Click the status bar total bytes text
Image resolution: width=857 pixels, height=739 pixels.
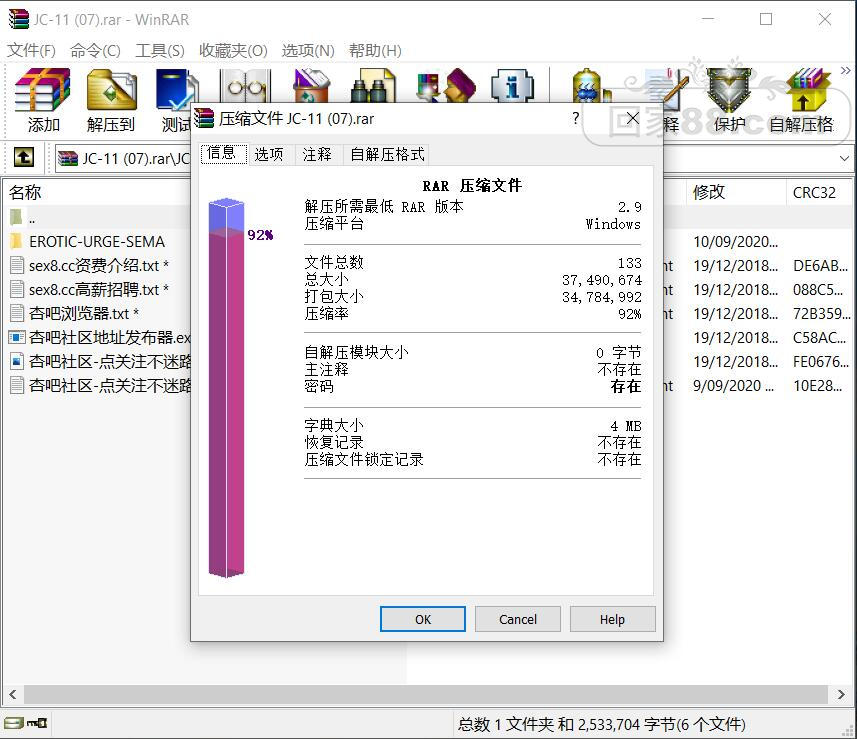(601, 724)
